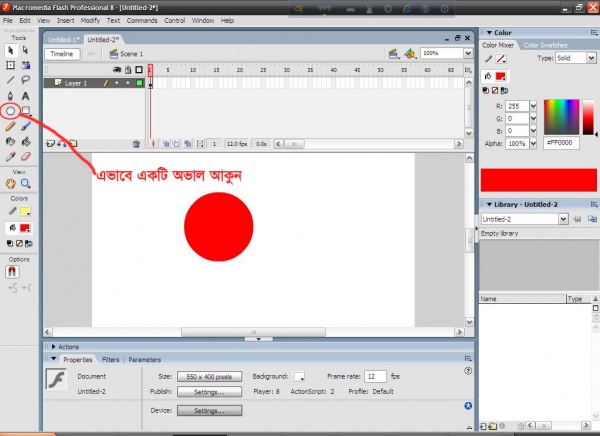Click stroke color swatch in Tools panel
Viewport: 600px width, 436px height.
pyautogui.click(x=25, y=211)
